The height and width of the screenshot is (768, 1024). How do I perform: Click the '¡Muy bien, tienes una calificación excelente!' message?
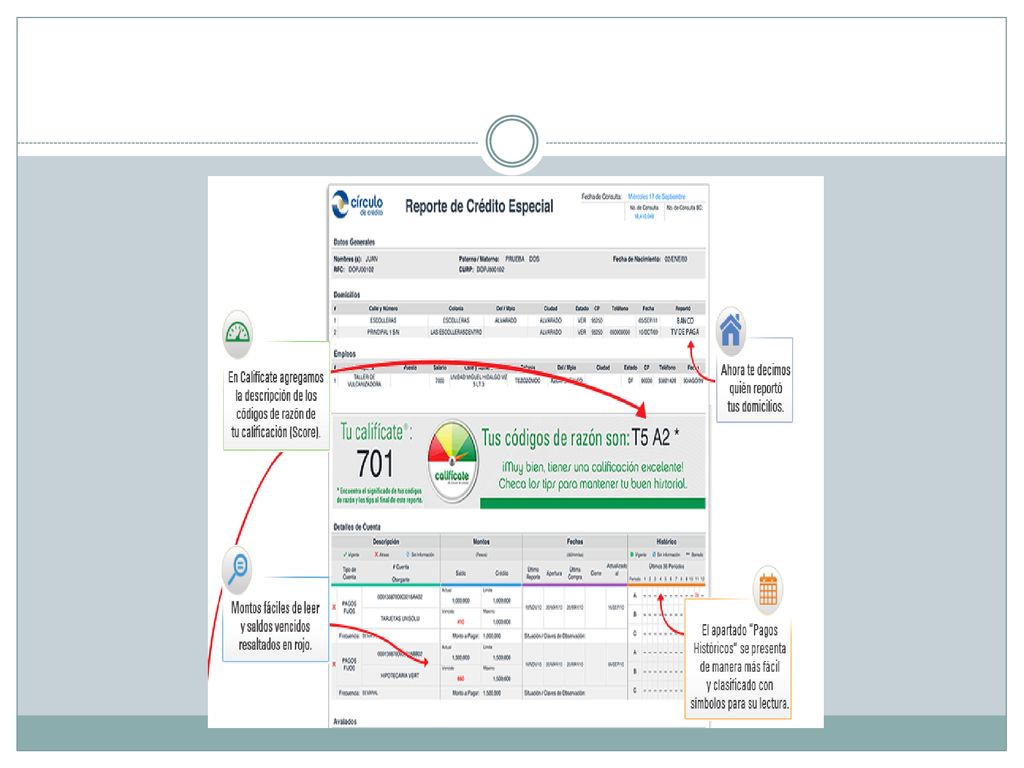pos(593,467)
